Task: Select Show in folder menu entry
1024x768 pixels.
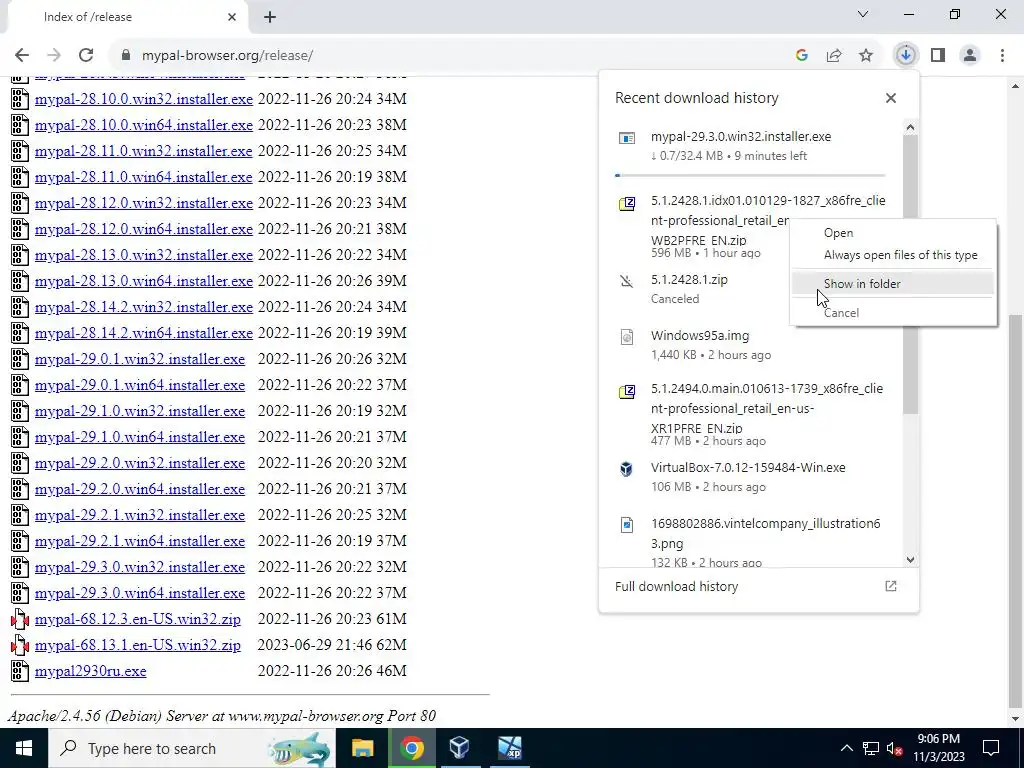Action: pyautogui.click(x=892, y=283)
